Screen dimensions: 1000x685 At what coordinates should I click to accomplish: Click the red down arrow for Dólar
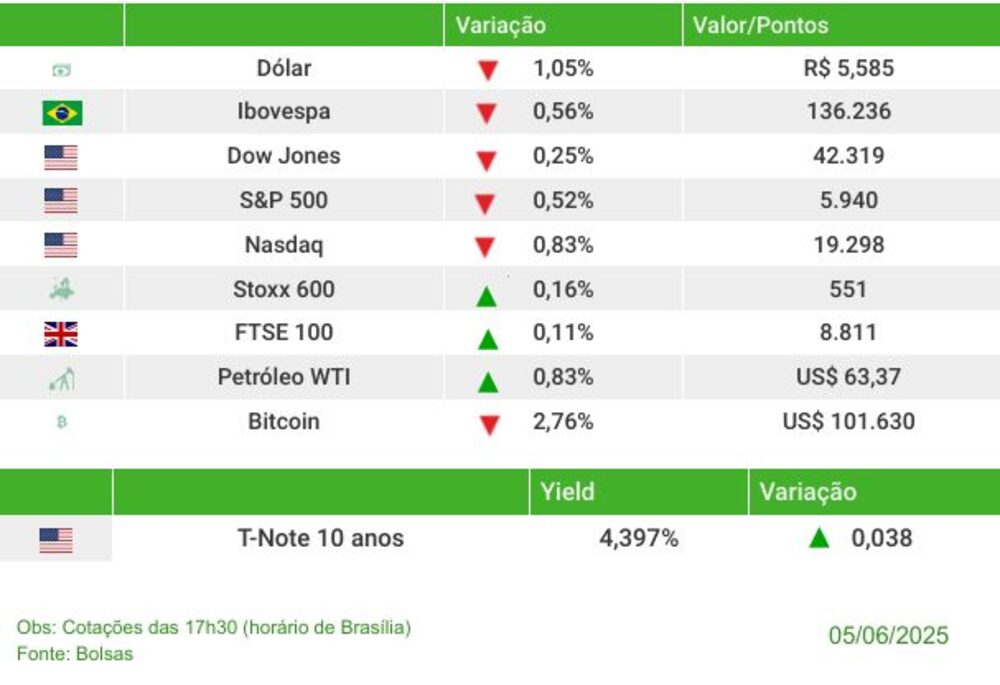487,71
